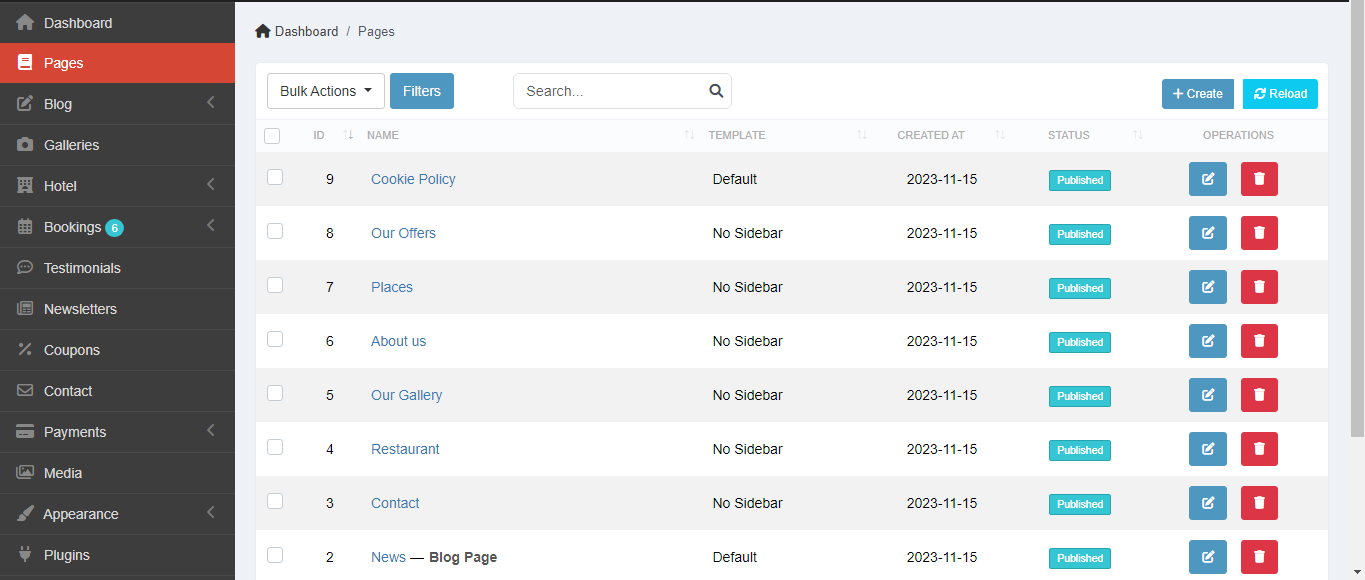Focus the Search input field
The height and width of the screenshot is (580, 1365).
(610, 91)
